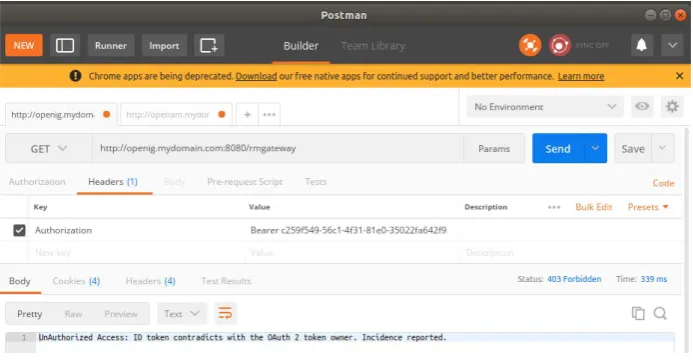Open new window icon in toolbar
Screen dimensions: 693x364
click(209, 46)
